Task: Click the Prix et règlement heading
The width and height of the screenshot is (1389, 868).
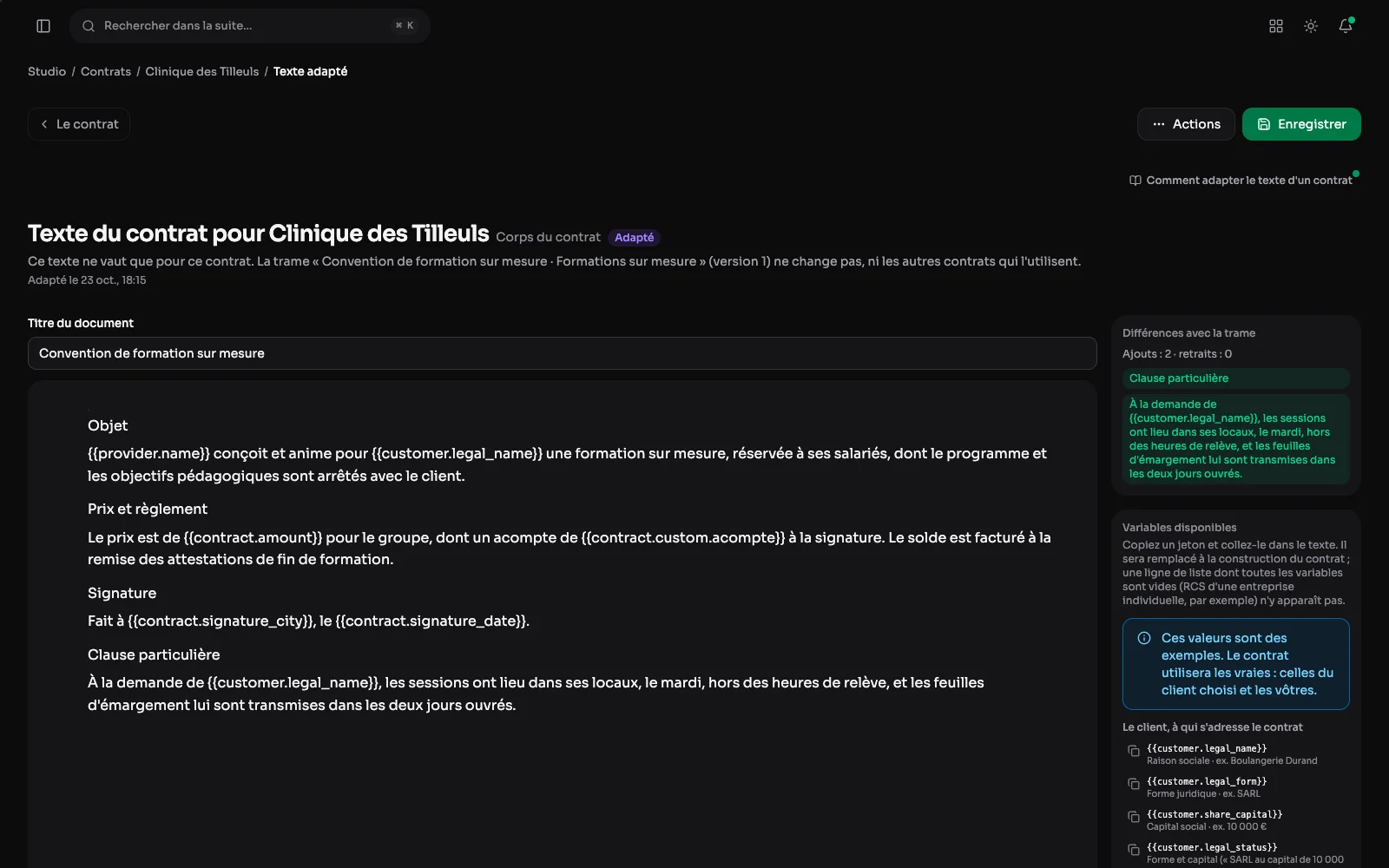Action: (x=148, y=509)
